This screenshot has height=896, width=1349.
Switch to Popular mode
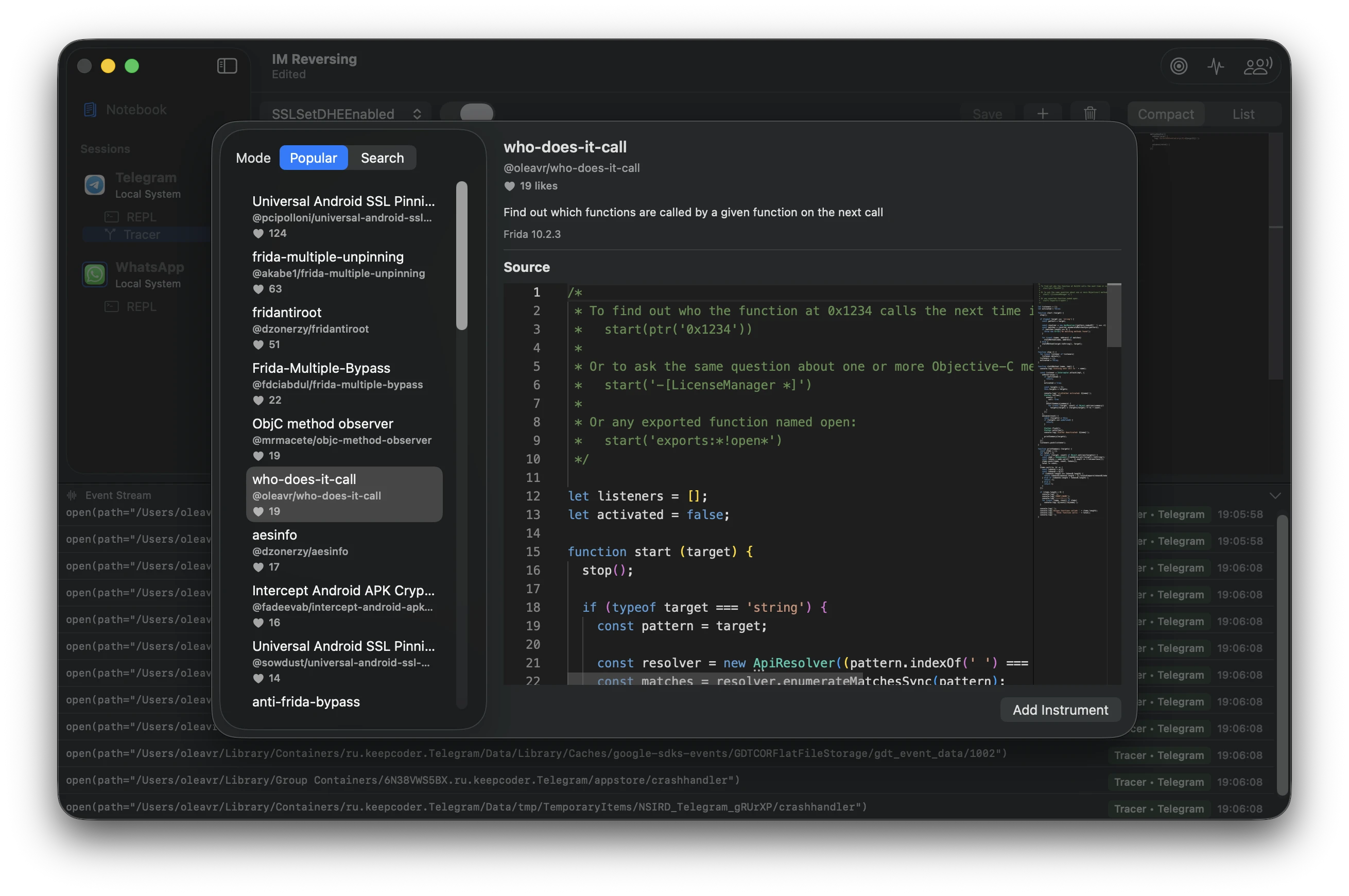[x=313, y=158]
